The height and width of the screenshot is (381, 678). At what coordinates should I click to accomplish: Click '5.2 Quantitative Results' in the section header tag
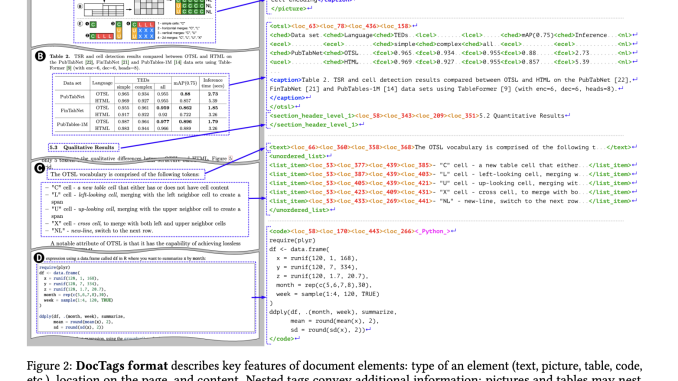[x=522, y=115]
